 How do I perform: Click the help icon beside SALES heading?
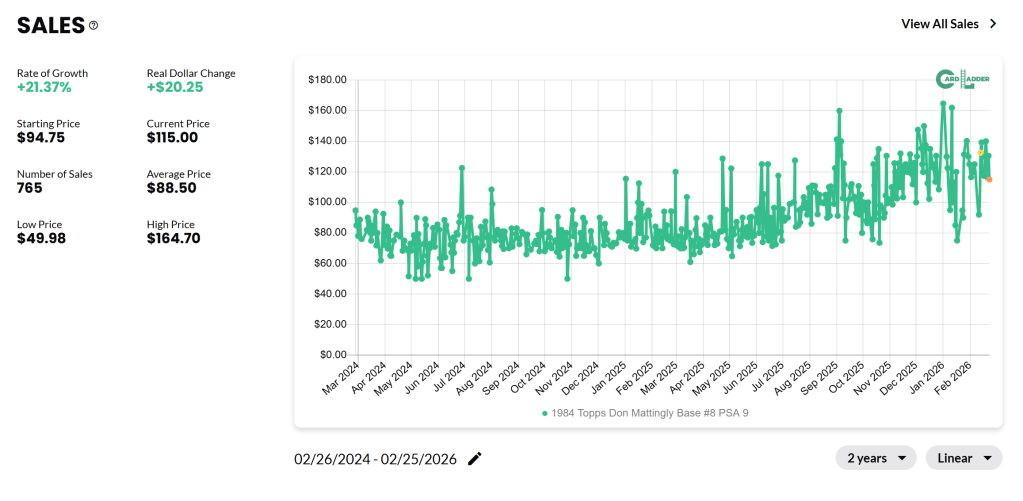pos(94,25)
